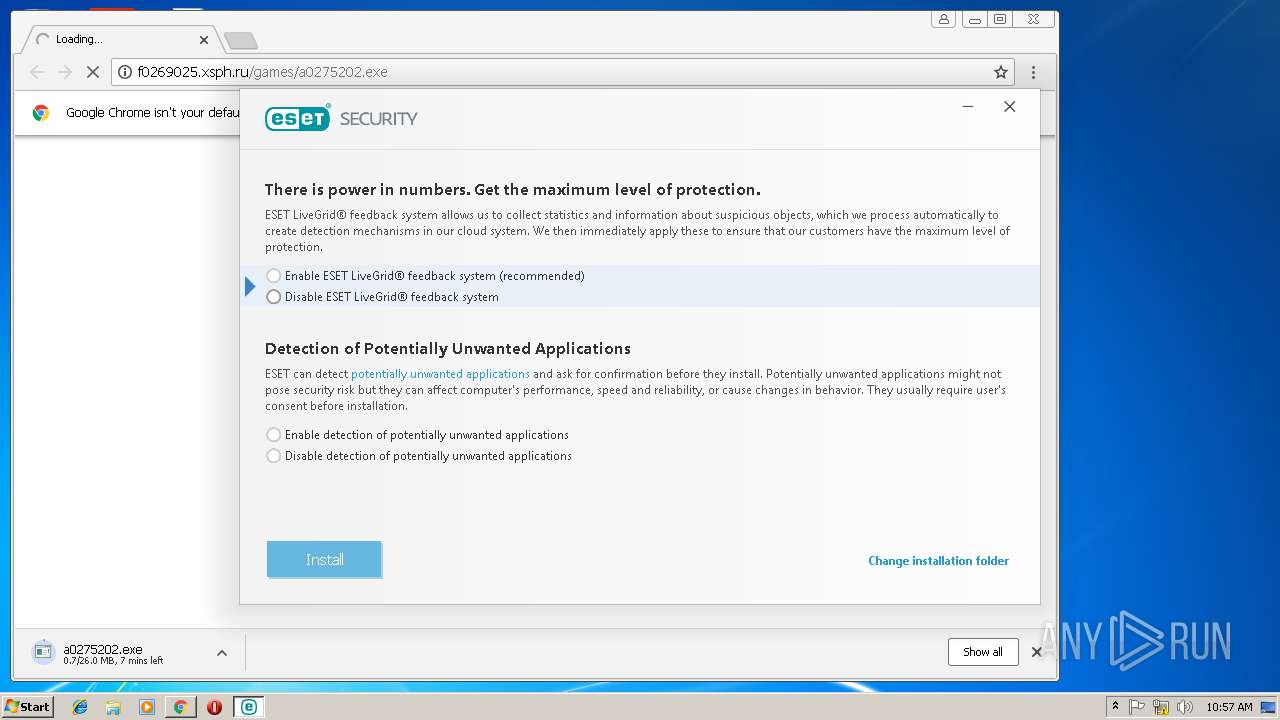Enable detection of potentially unwanted applications
This screenshot has width=1280, height=720.
coord(274,435)
